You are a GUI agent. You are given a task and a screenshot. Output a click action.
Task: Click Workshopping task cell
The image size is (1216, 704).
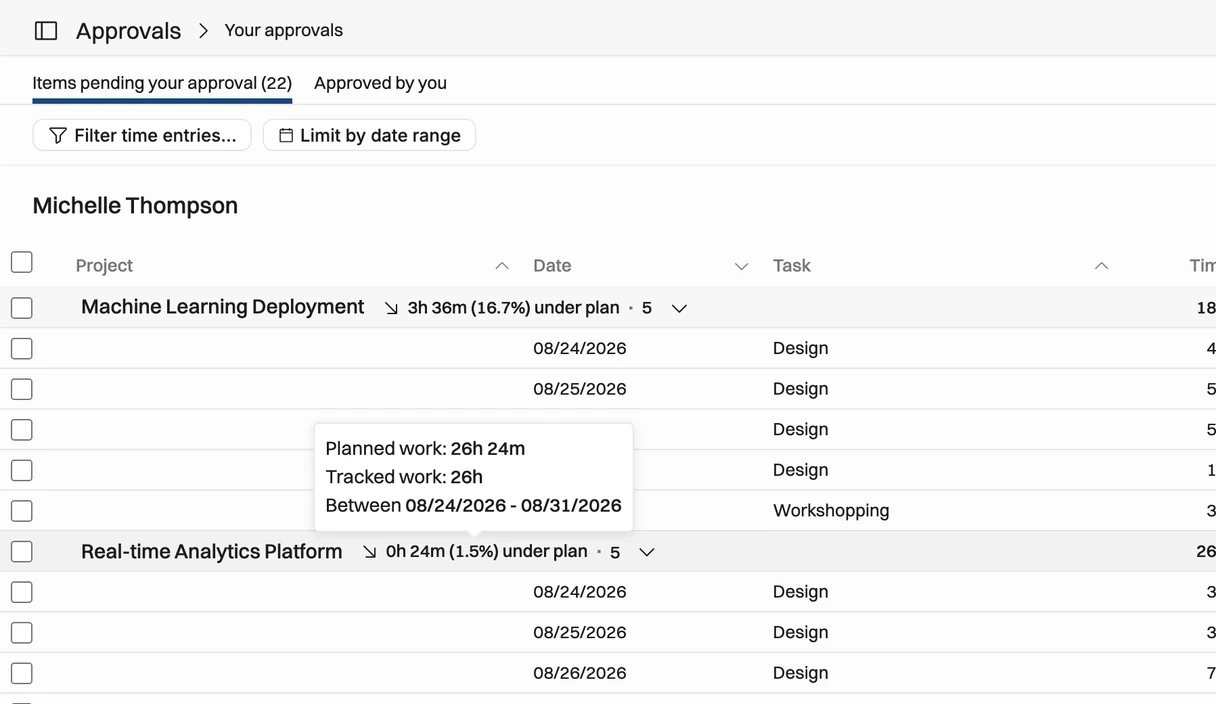831,511
